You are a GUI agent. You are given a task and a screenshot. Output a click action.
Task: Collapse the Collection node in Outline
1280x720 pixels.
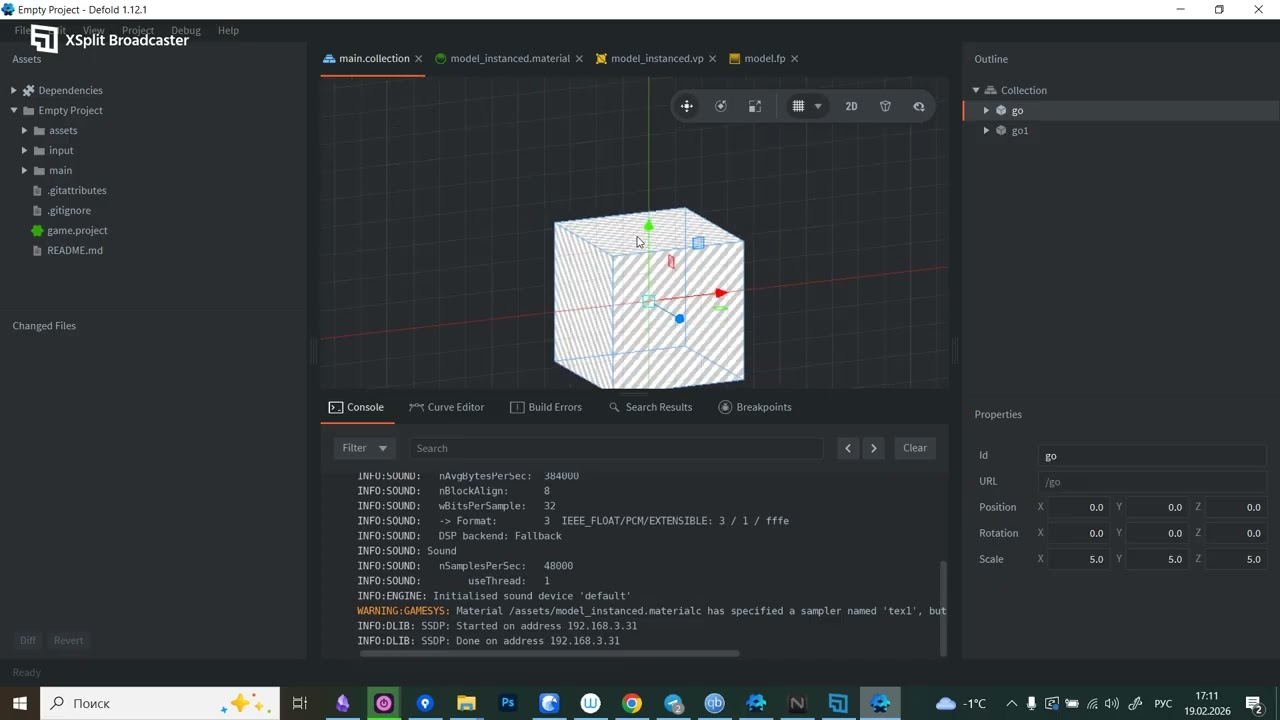pyautogui.click(x=976, y=90)
